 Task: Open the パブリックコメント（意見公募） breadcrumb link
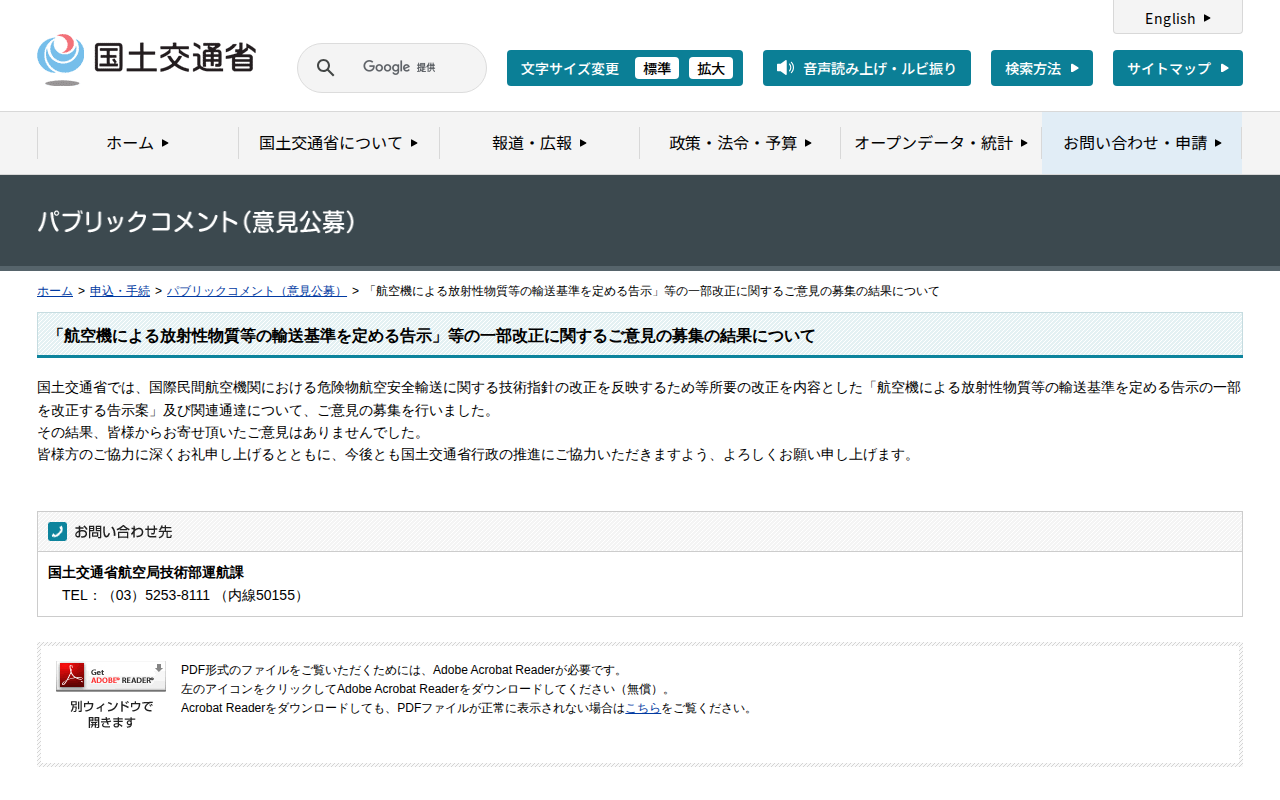click(257, 291)
